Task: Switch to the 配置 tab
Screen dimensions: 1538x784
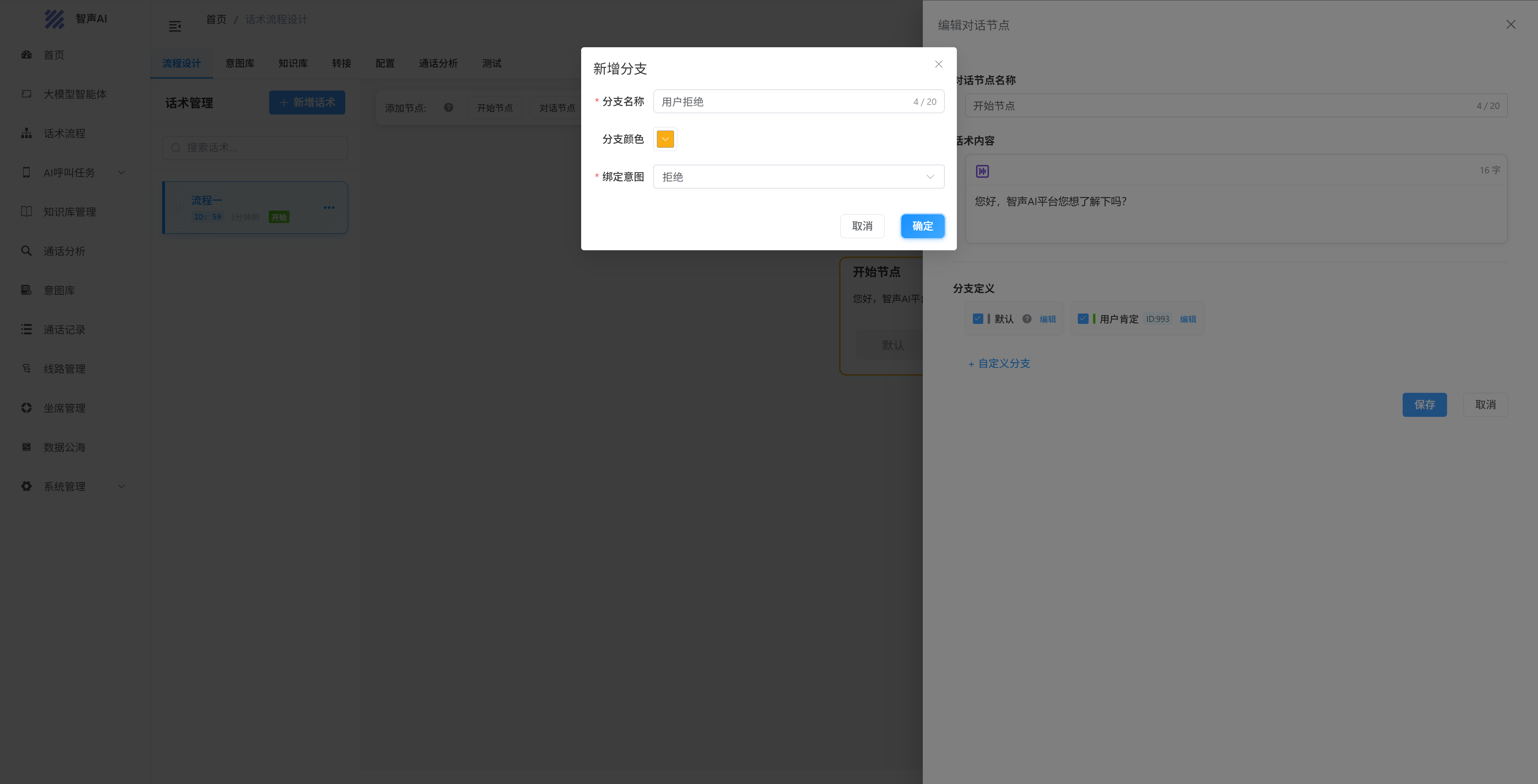Action: click(x=385, y=63)
